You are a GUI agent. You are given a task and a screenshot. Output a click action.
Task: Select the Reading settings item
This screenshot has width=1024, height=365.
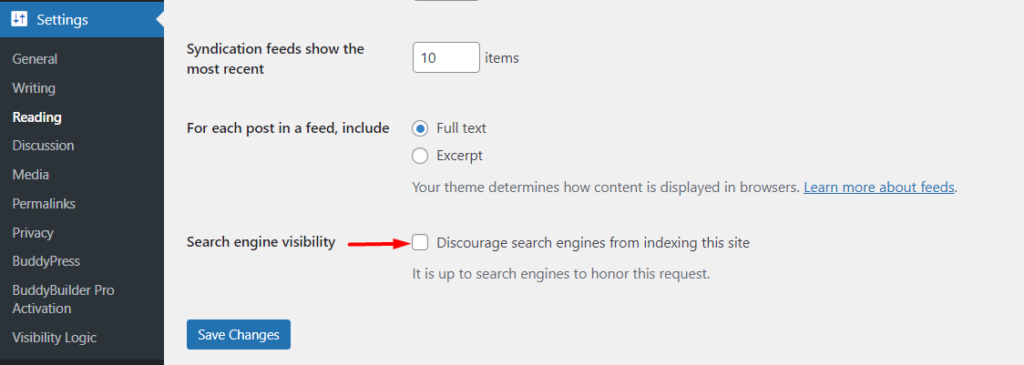click(37, 118)
